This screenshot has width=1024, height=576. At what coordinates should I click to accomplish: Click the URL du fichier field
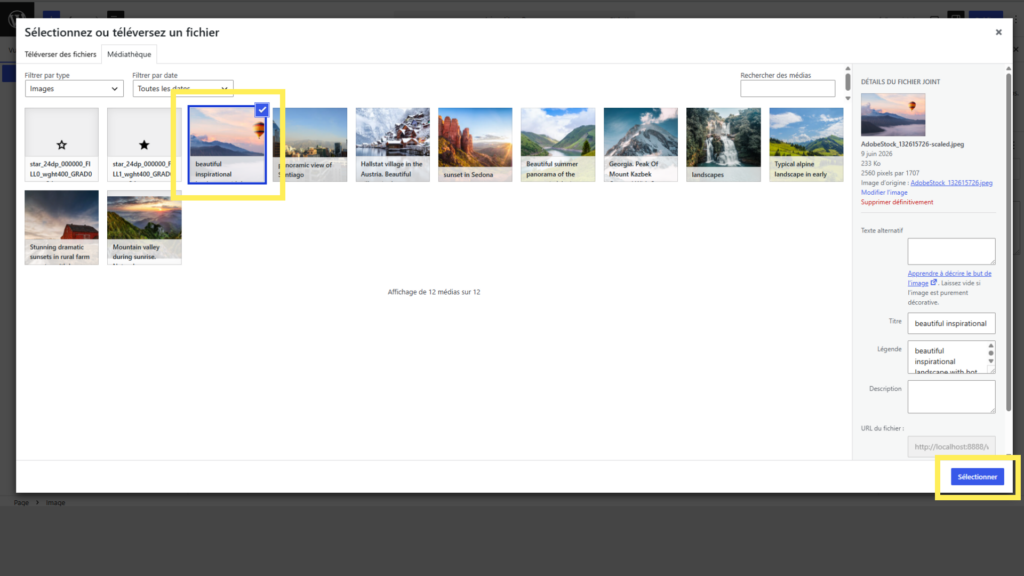[951, 447]
